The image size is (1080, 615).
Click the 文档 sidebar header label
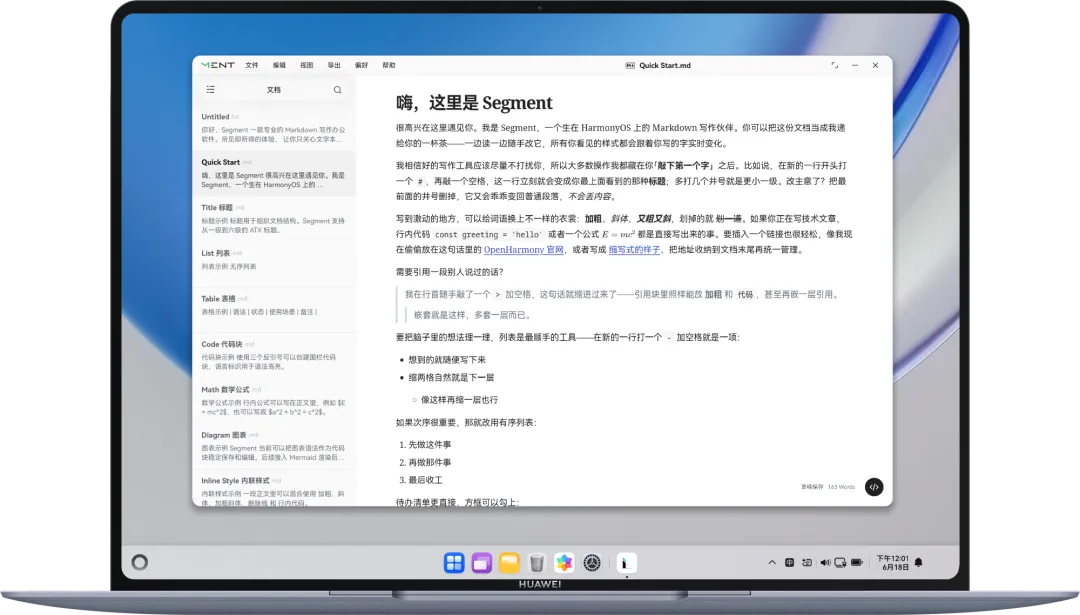pyautogui.click(x=273, y=90)
